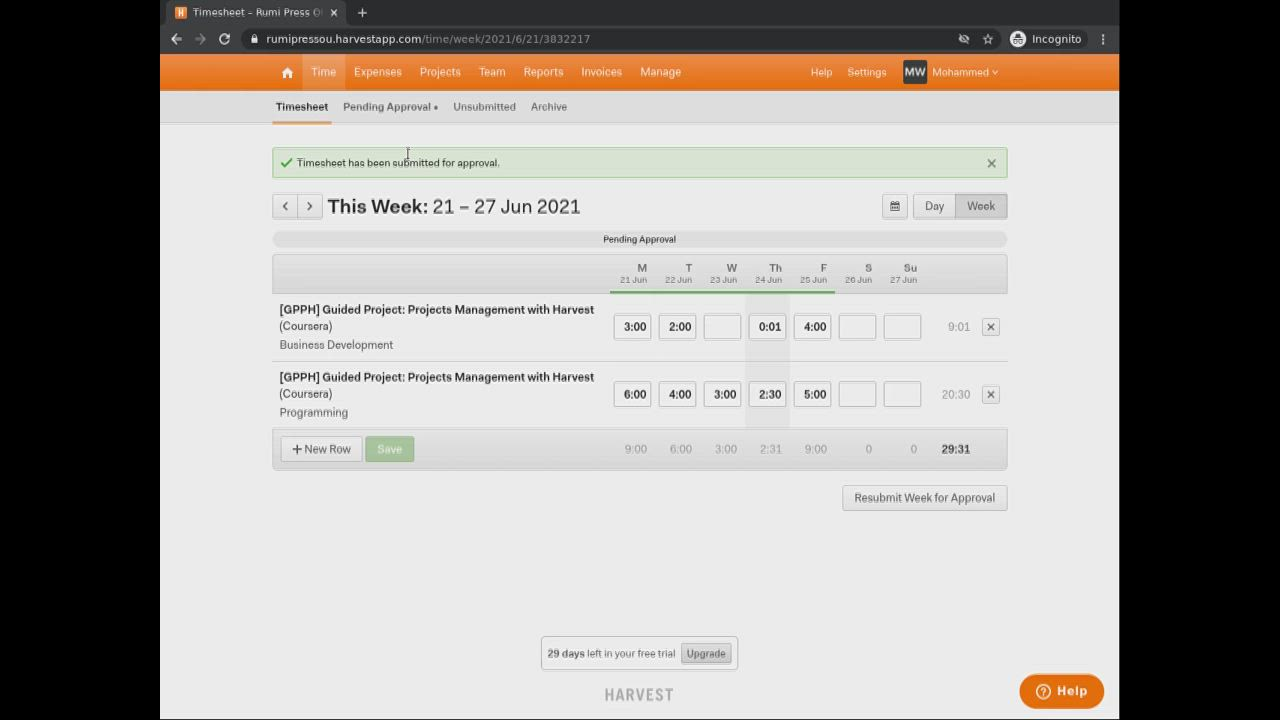Edit Programming Friday 5:00 field
Image resolution: width=1280 pixels, height=720 pixels.
[x=812, y=394]
